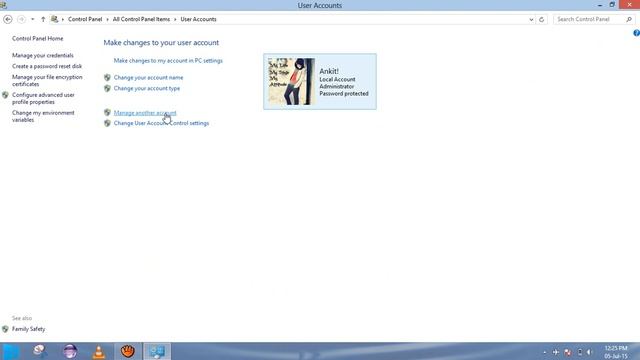Open the purple globe browser taskbar icon
640x360 pixels.
tap(70, 351)
